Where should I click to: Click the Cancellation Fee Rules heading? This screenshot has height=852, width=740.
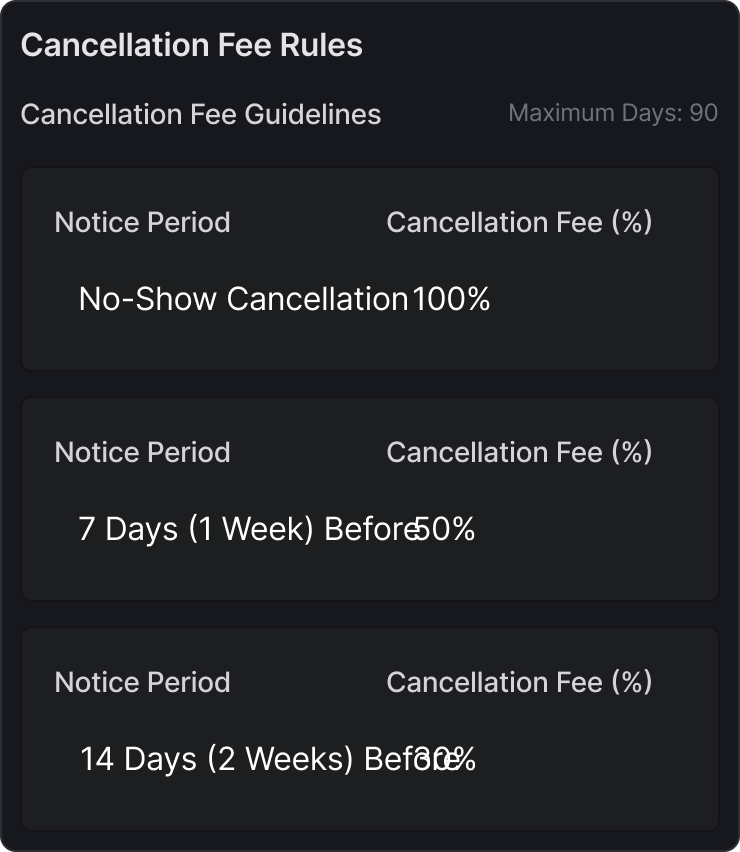coord(191,46)
